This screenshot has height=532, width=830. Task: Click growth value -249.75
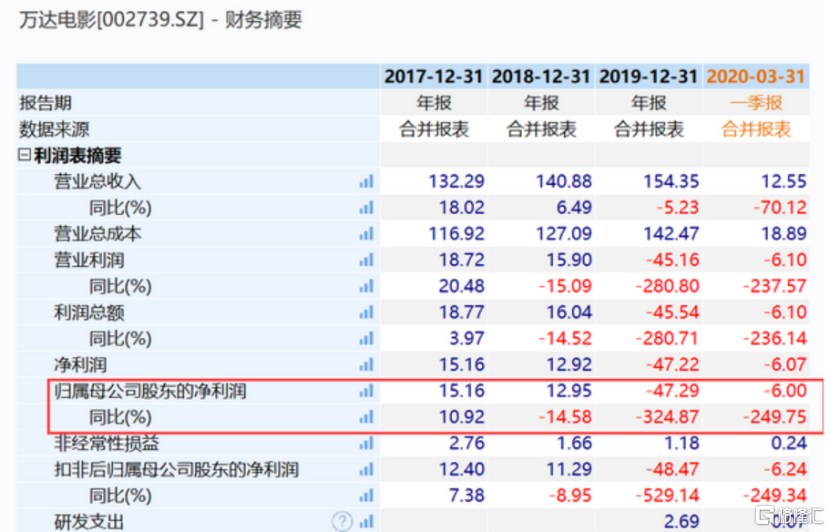coord(775,417)
